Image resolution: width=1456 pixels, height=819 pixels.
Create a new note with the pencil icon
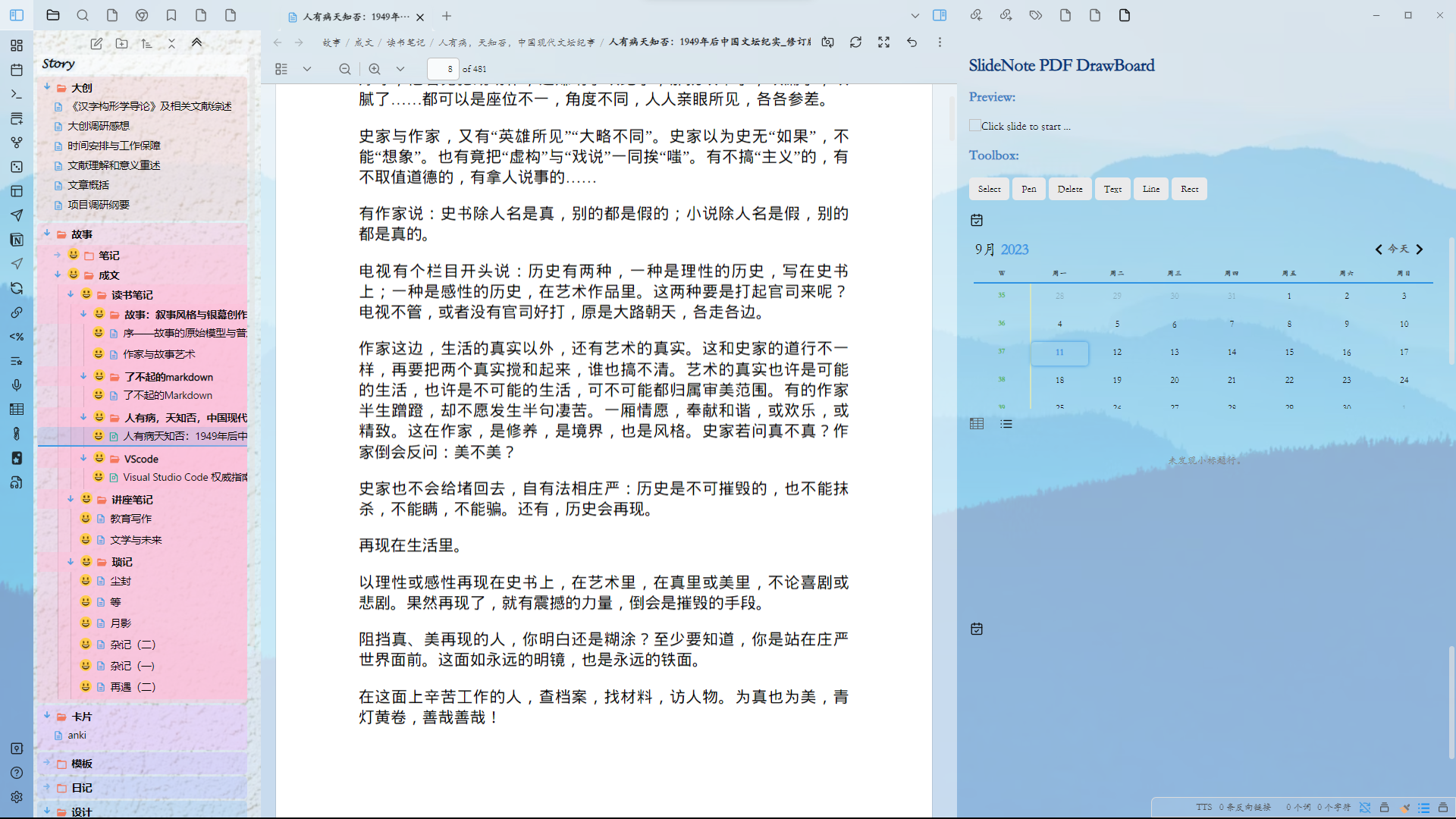(96, 43)
